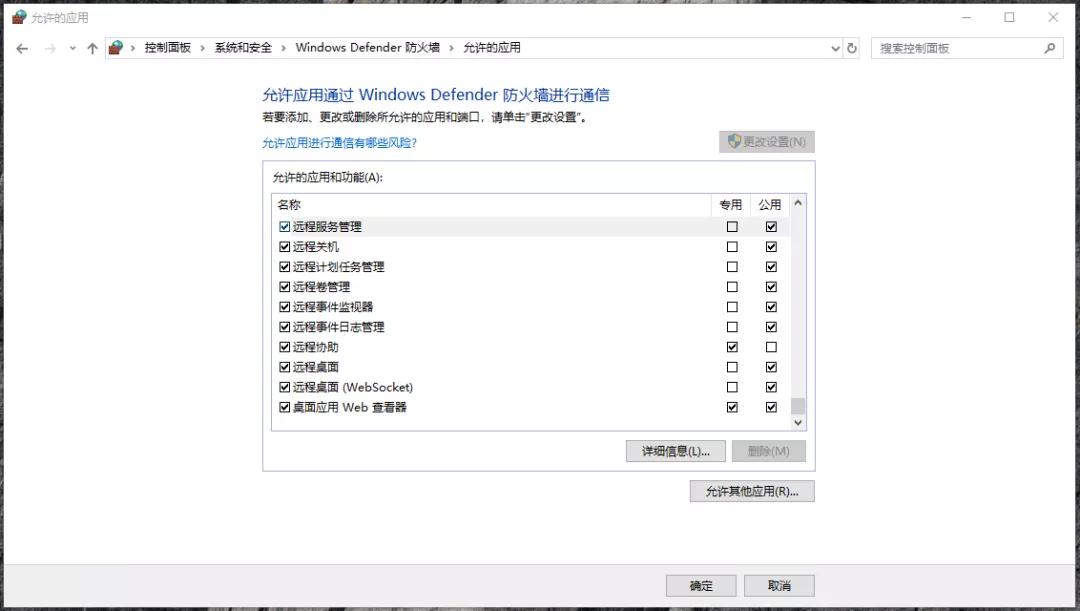Confirm changes with the 确定 button
The width and height of the screenshot is (1080, 611).
coord(700,585)
